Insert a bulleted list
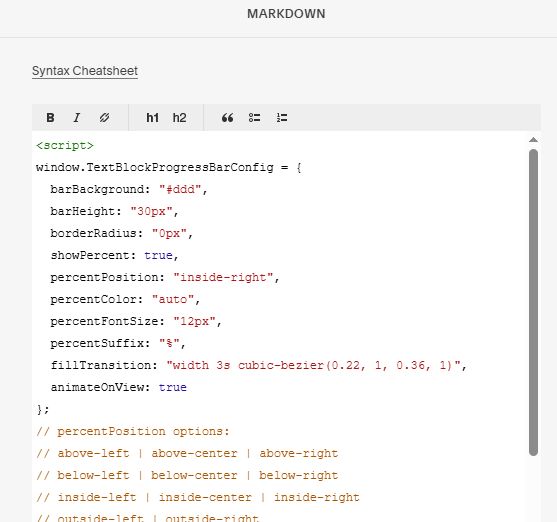The image size is (557, 522). point(254,118)
